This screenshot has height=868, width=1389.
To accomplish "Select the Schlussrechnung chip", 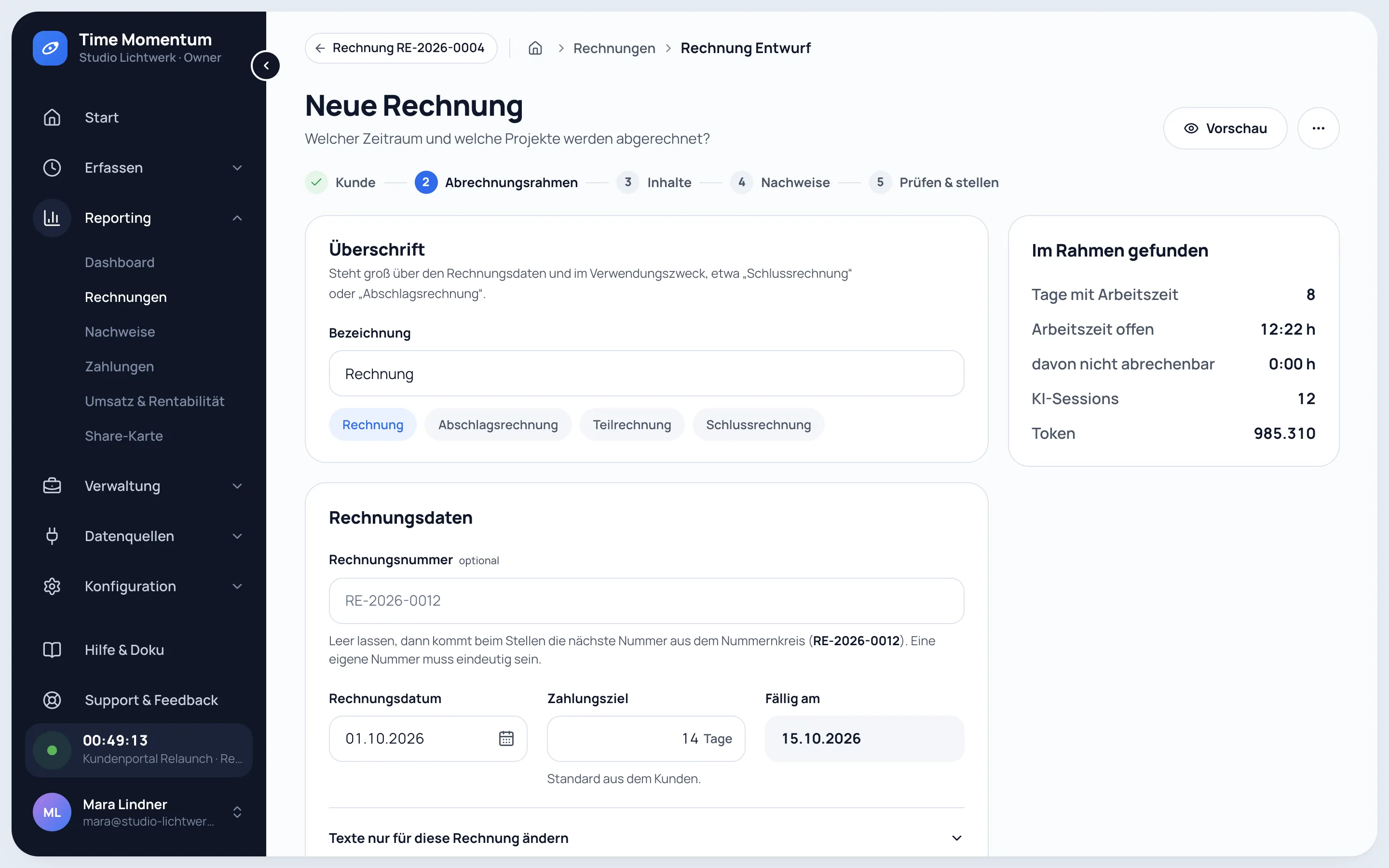I will pos(758,425).
